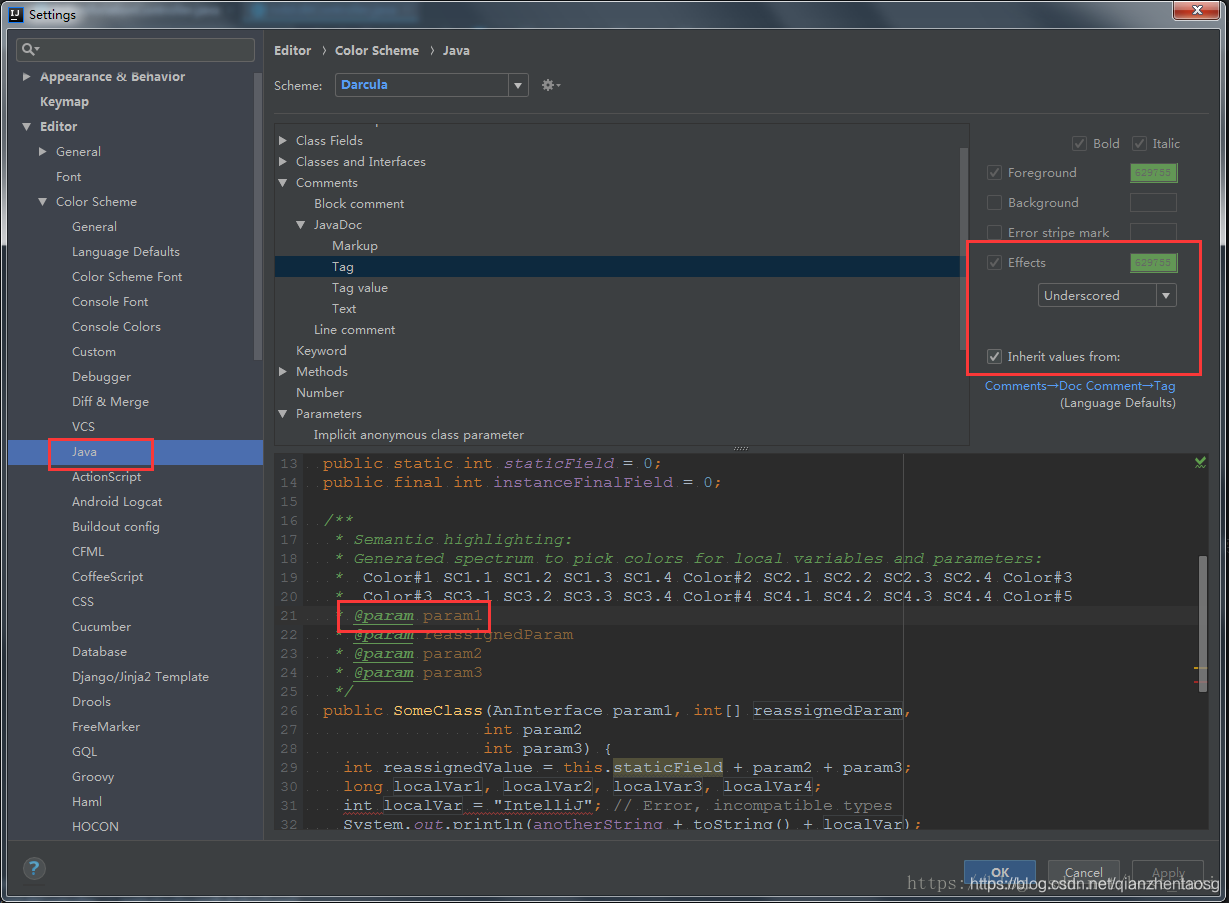Viewport: 1229px width, 903px height.
Task: Select Number attribute
Action: tap(320, 393)
